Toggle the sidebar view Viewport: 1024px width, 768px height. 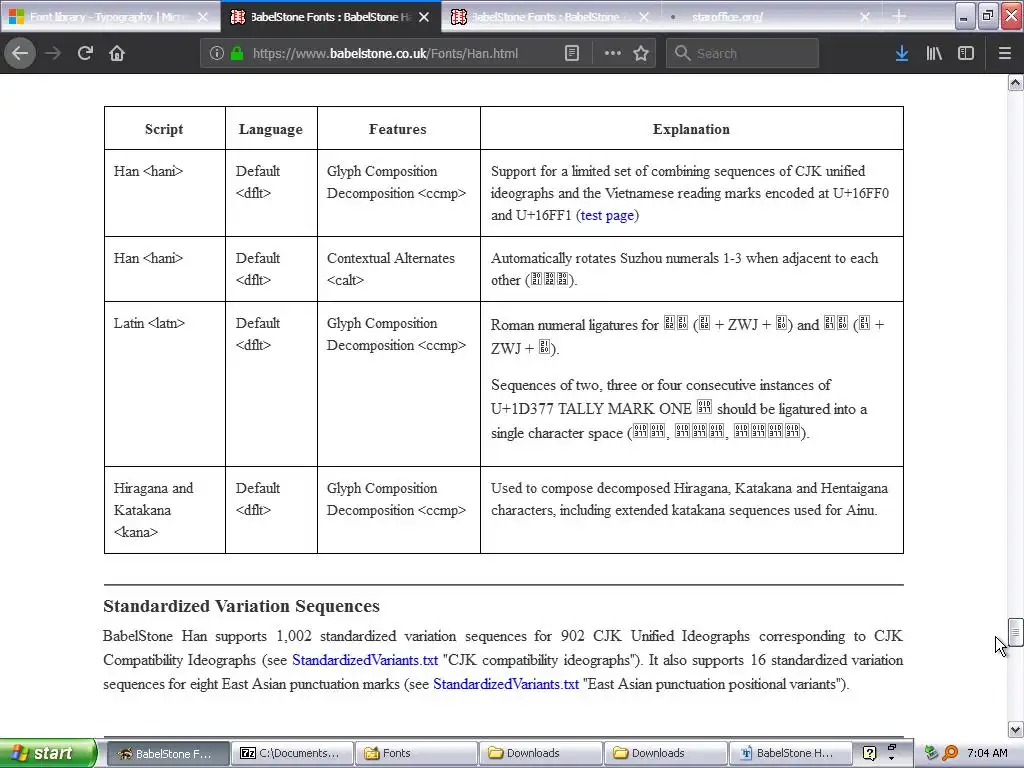tap(966, 53)
